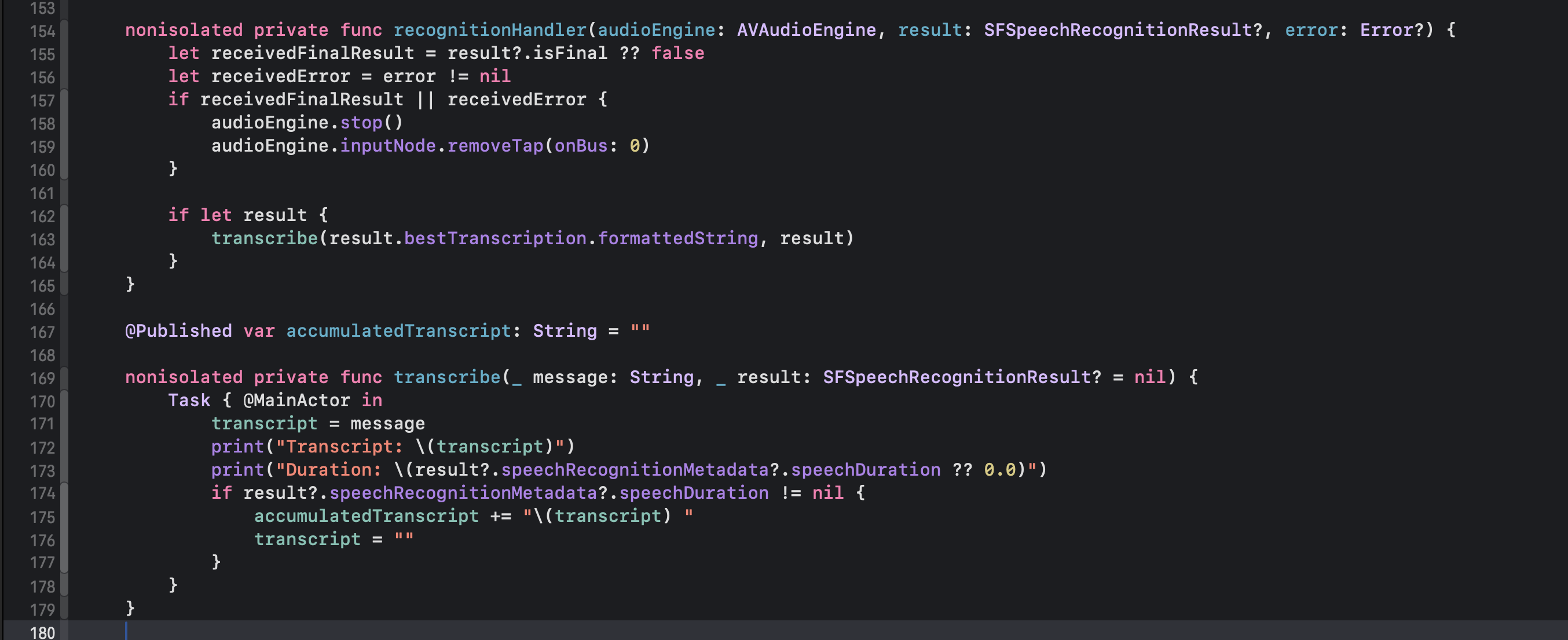Click line number 167 in the gutter

click(42, 332)
